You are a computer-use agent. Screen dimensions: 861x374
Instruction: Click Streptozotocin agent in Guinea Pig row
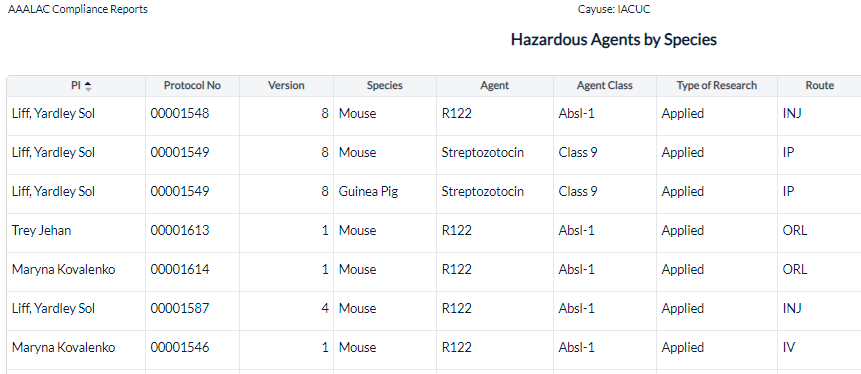[x=483, y=192]
